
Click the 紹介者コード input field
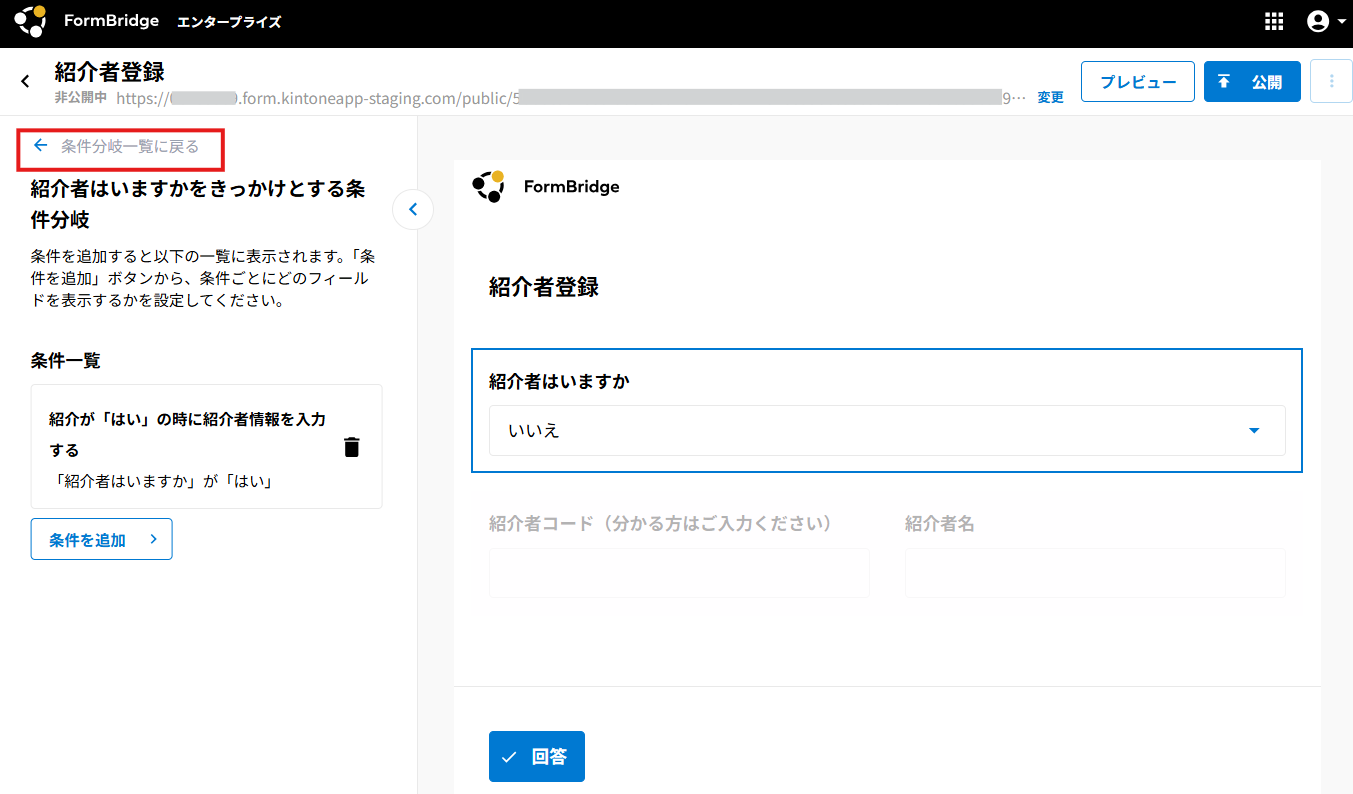[679, 573]
